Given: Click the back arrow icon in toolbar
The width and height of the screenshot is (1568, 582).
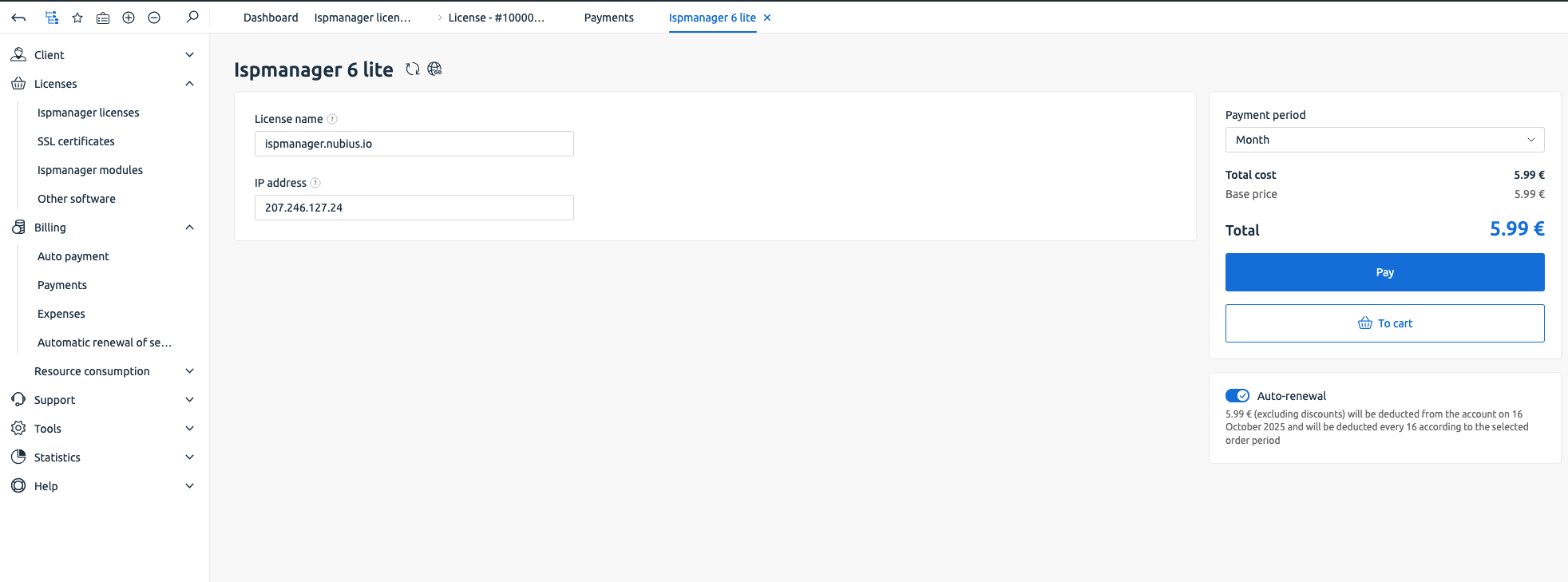Looking at the screenshot, I should click(18, 18).
